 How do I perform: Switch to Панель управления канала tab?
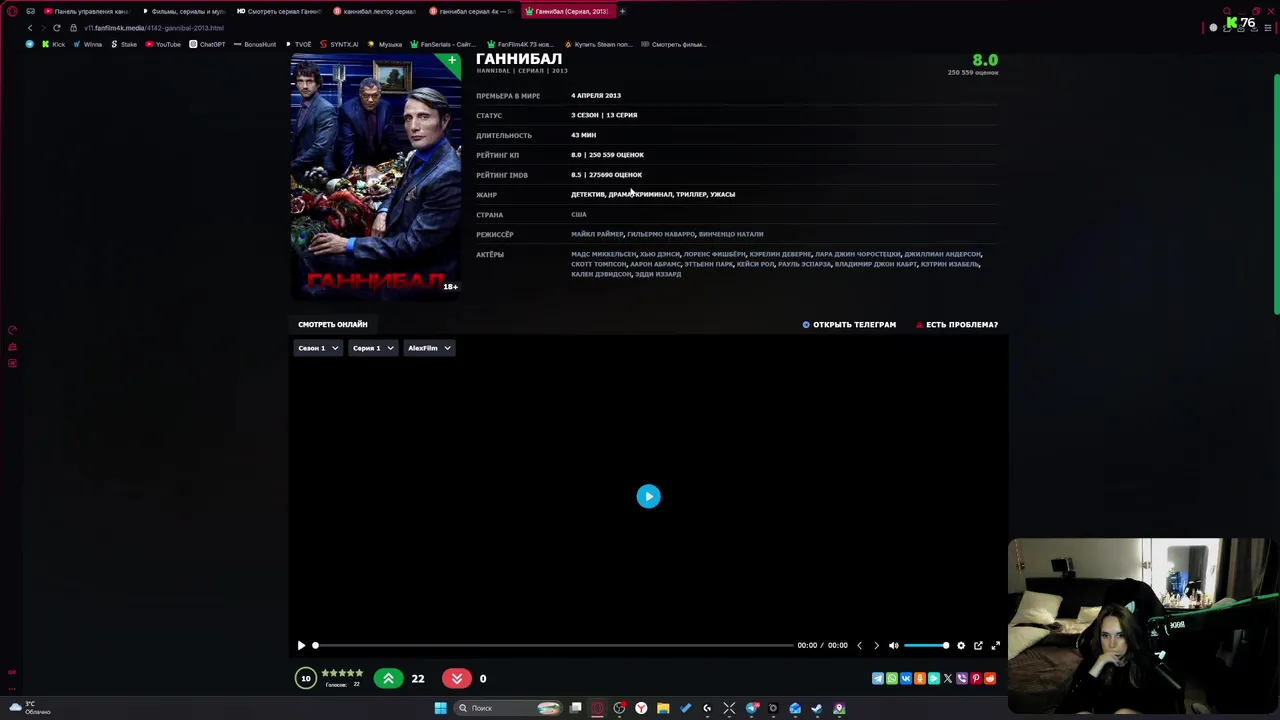tap(86, 11)
